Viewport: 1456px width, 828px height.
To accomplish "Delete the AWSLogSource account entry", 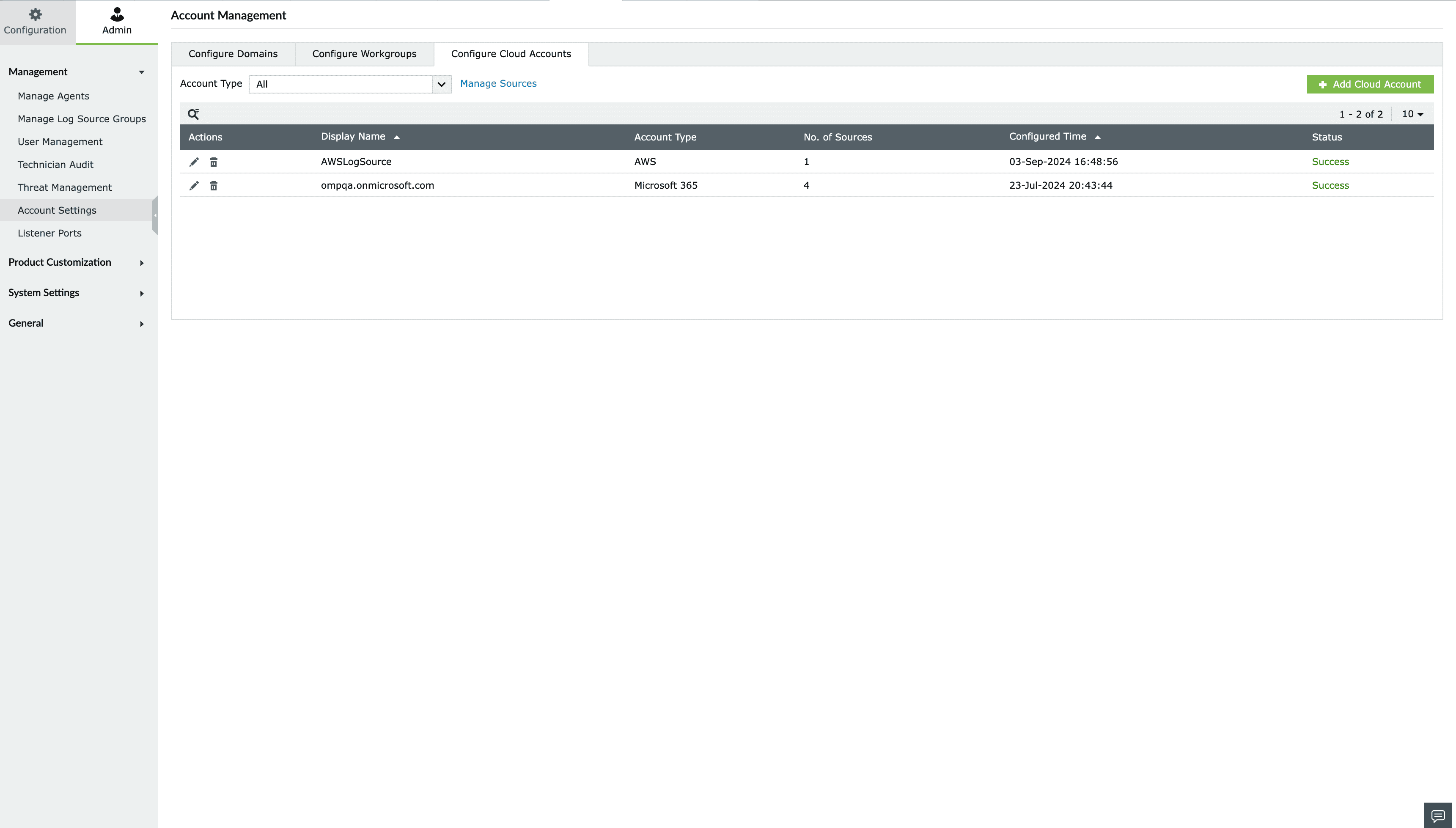I will (213, 162).
